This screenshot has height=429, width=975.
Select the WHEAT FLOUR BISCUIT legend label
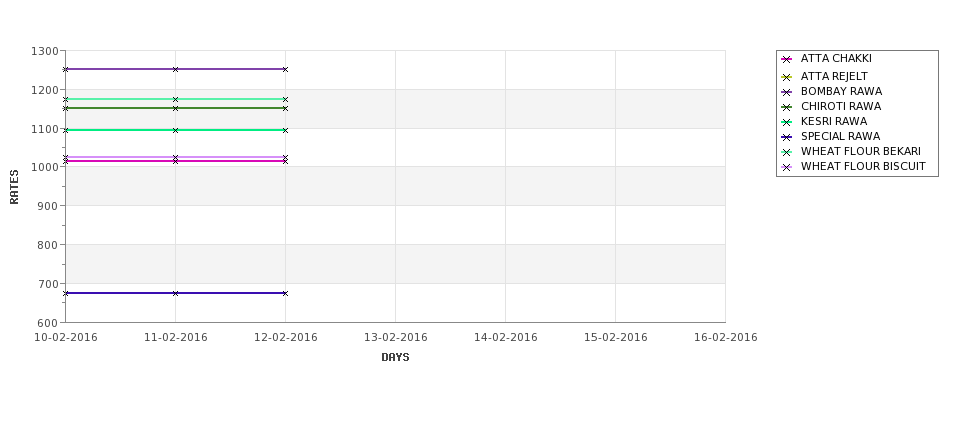pos(863,167)
